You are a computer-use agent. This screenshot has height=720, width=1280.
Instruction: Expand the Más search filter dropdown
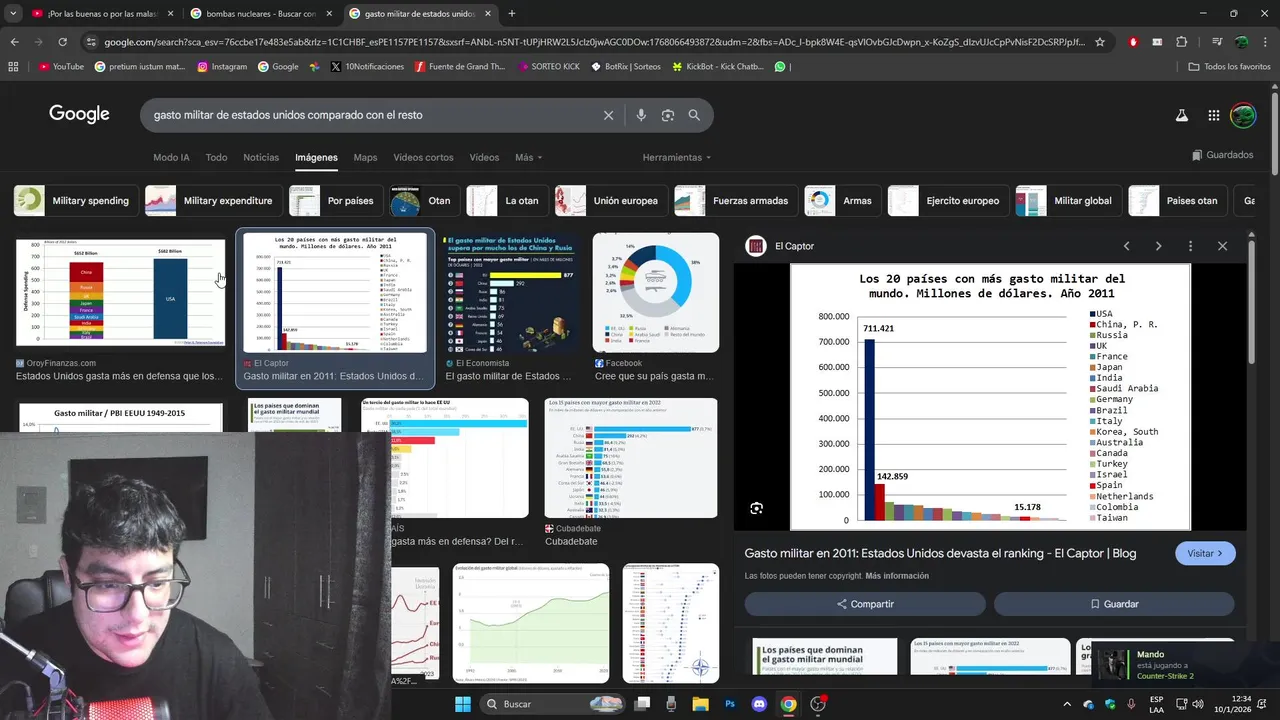tap(528, 158)
